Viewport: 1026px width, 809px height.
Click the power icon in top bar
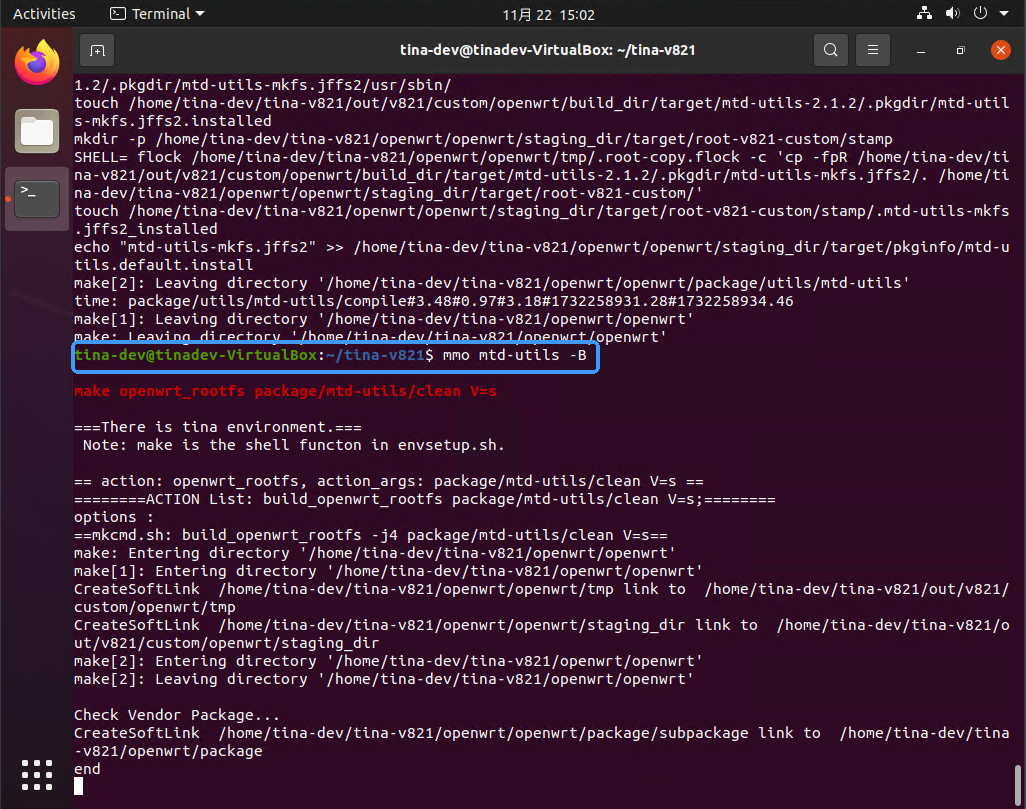pyautogui.click(x=979, y=14)
